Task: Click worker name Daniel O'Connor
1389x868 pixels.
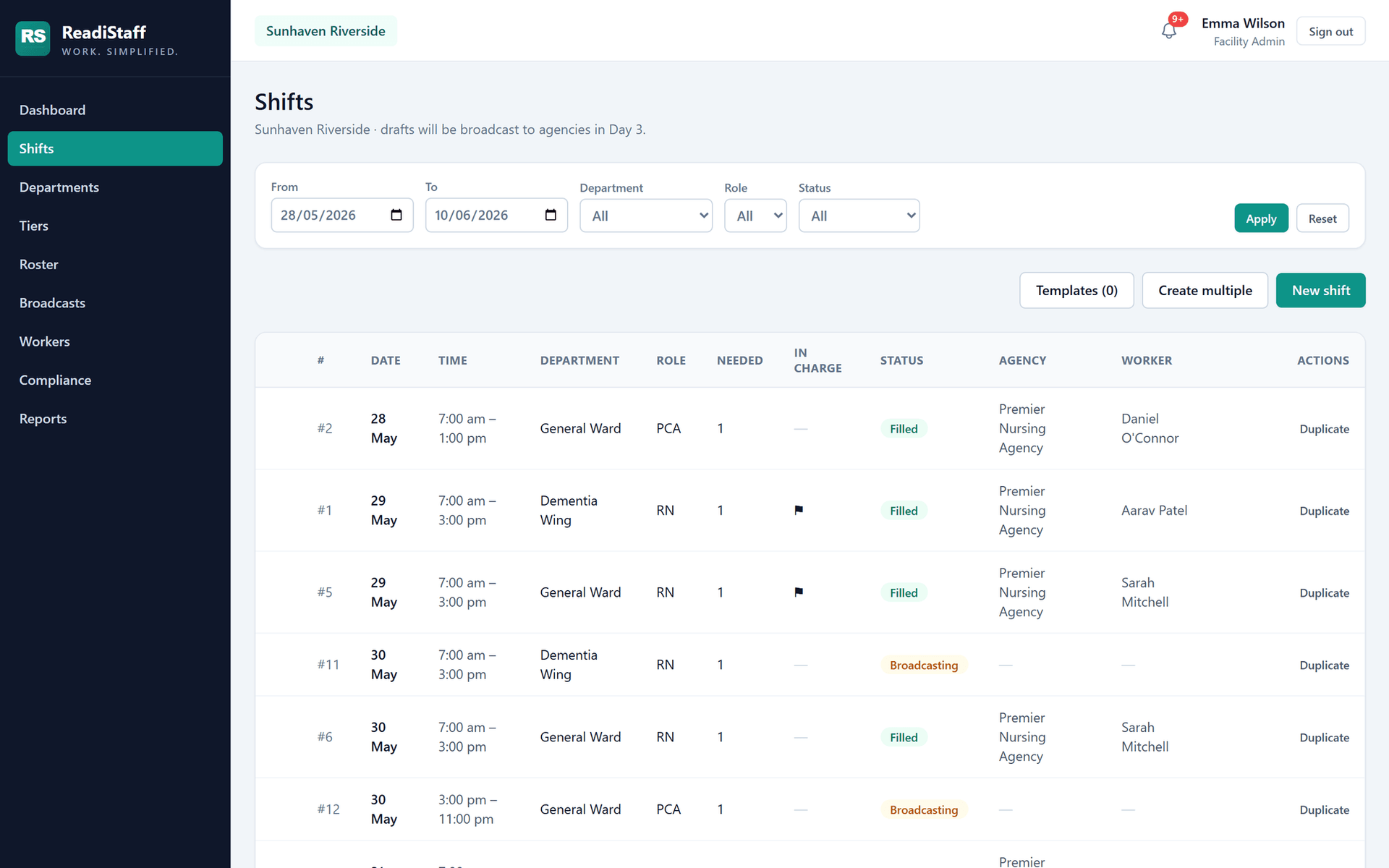Action: coord(1150,428)
